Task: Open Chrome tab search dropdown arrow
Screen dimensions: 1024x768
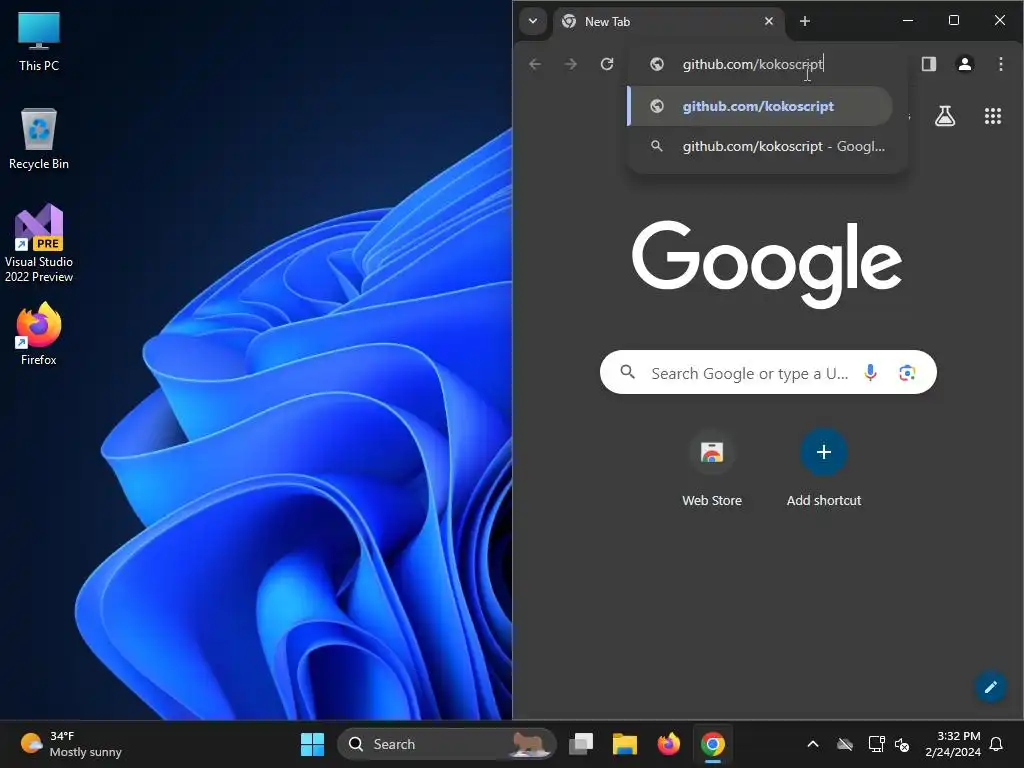Action: 533,21
